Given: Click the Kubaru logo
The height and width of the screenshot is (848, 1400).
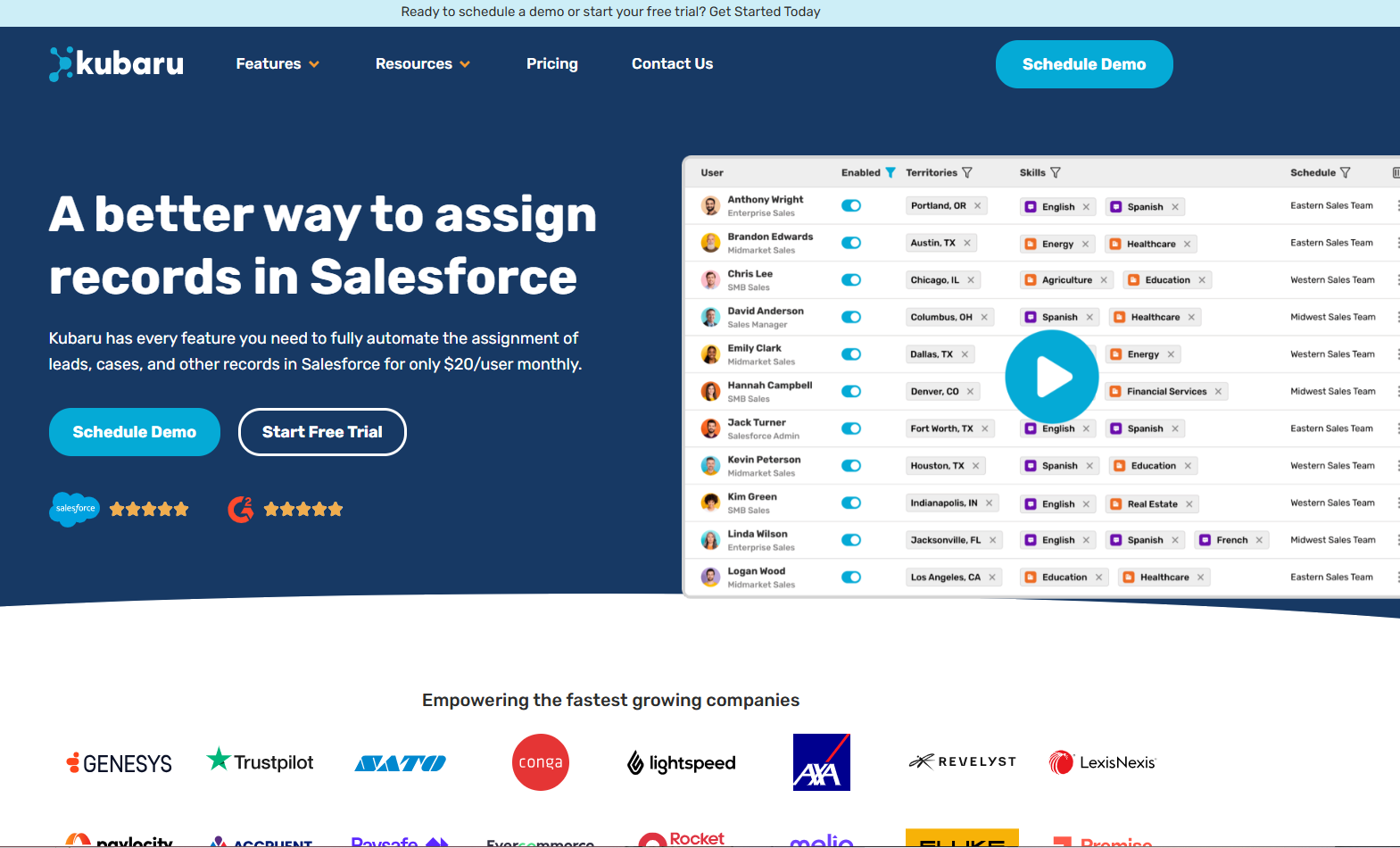Looking at the screenshot, I should [116, 63].
